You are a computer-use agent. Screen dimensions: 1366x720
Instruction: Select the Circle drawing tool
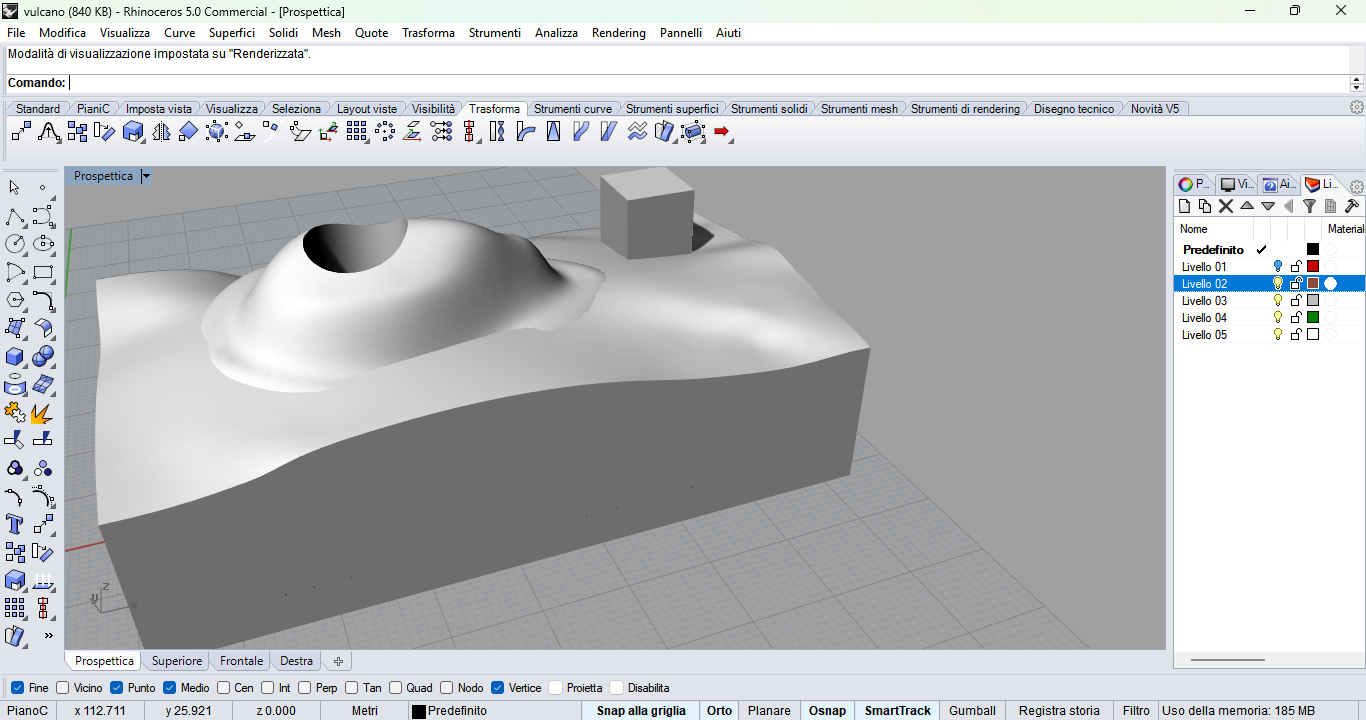[x=15, y=244]
